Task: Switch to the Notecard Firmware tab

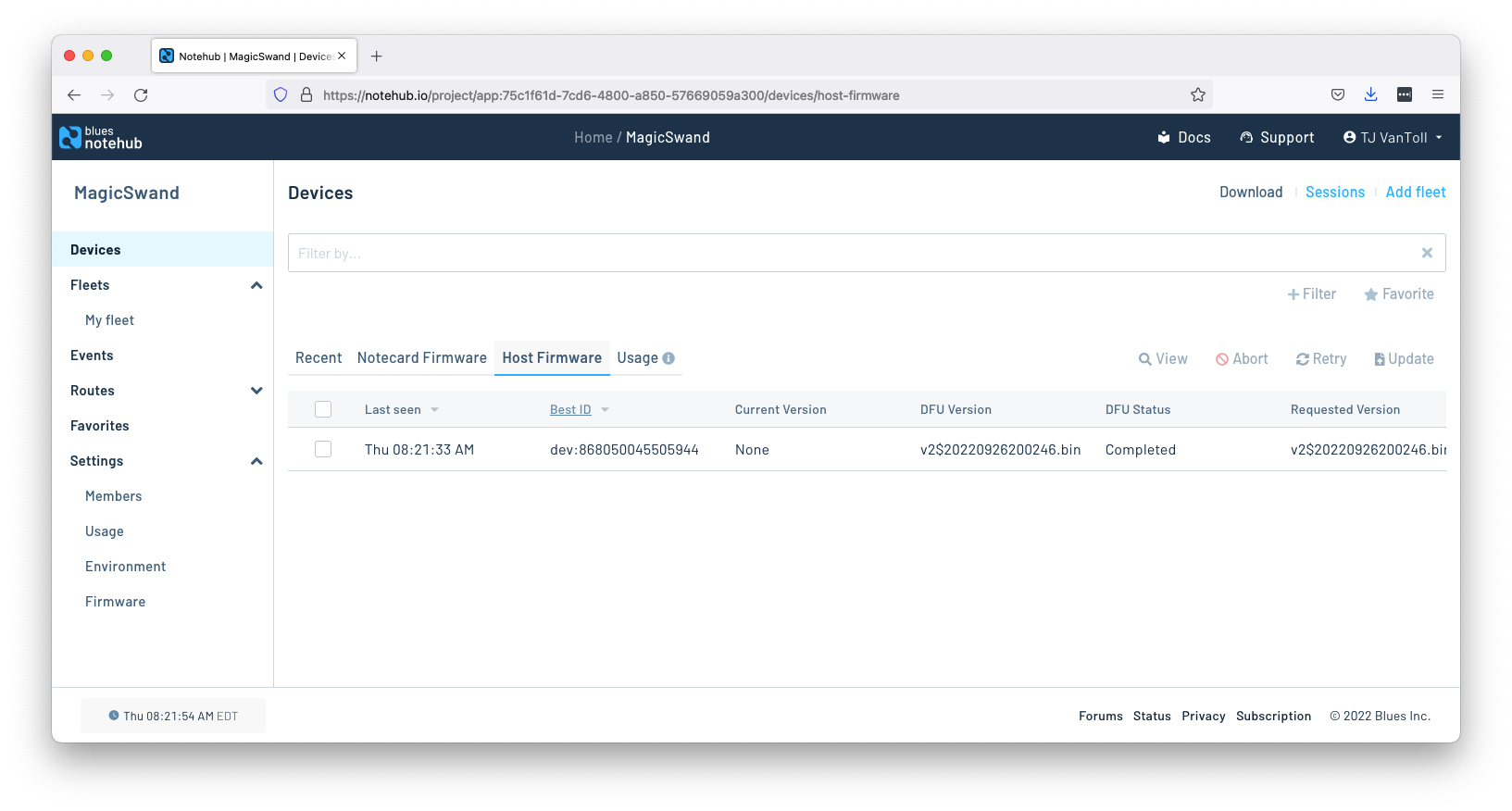Action: [x=421, y=358]
